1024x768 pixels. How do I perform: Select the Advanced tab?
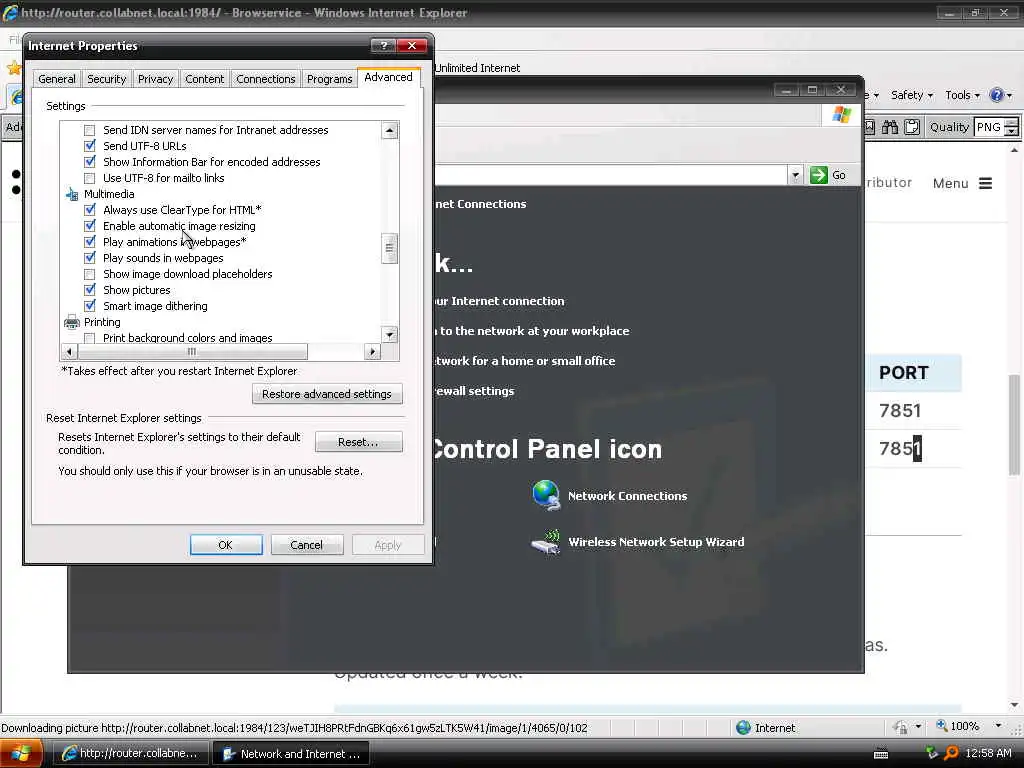(x=389, y=77)
